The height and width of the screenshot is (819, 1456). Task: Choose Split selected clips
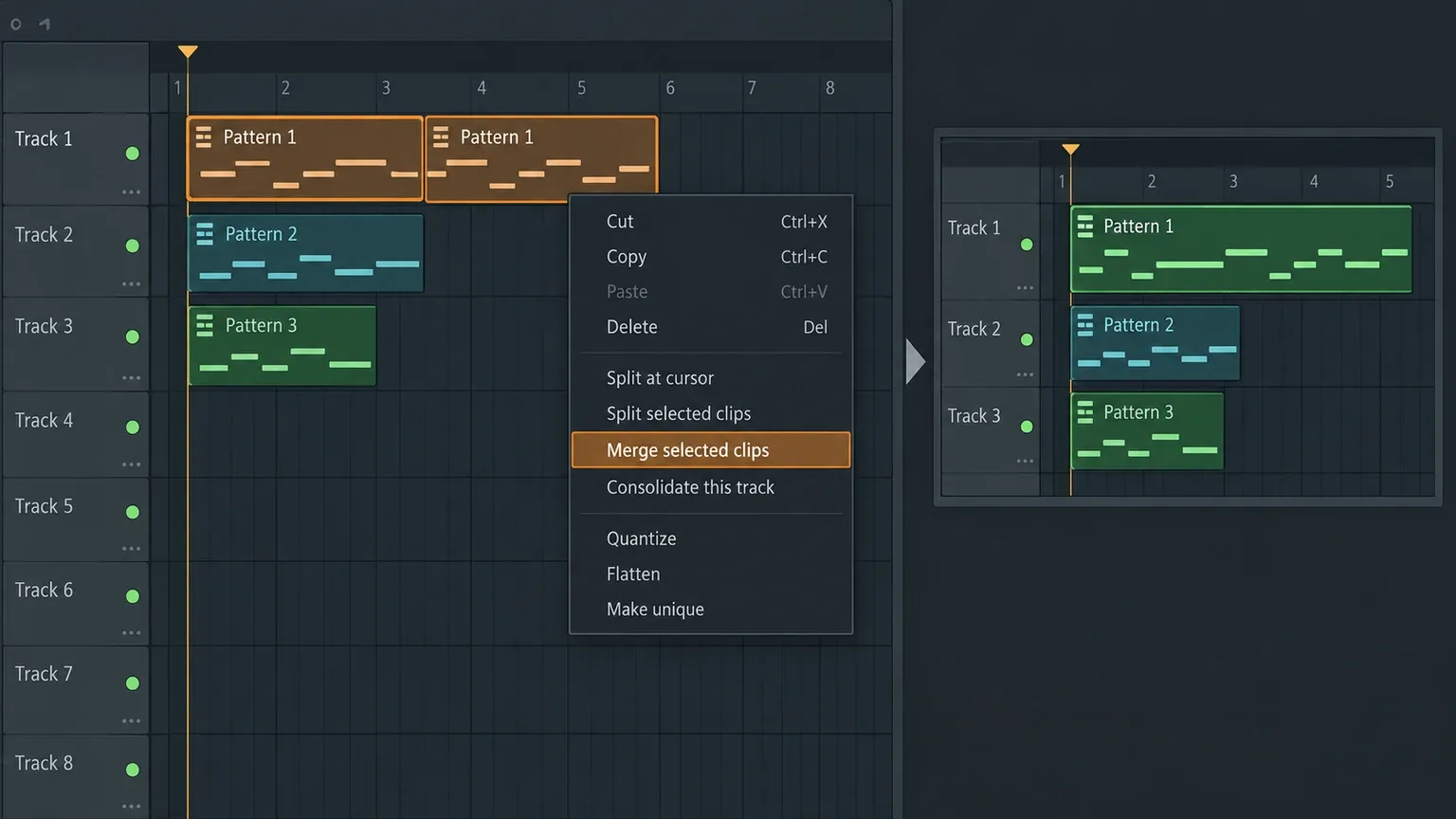click(711, 414)
